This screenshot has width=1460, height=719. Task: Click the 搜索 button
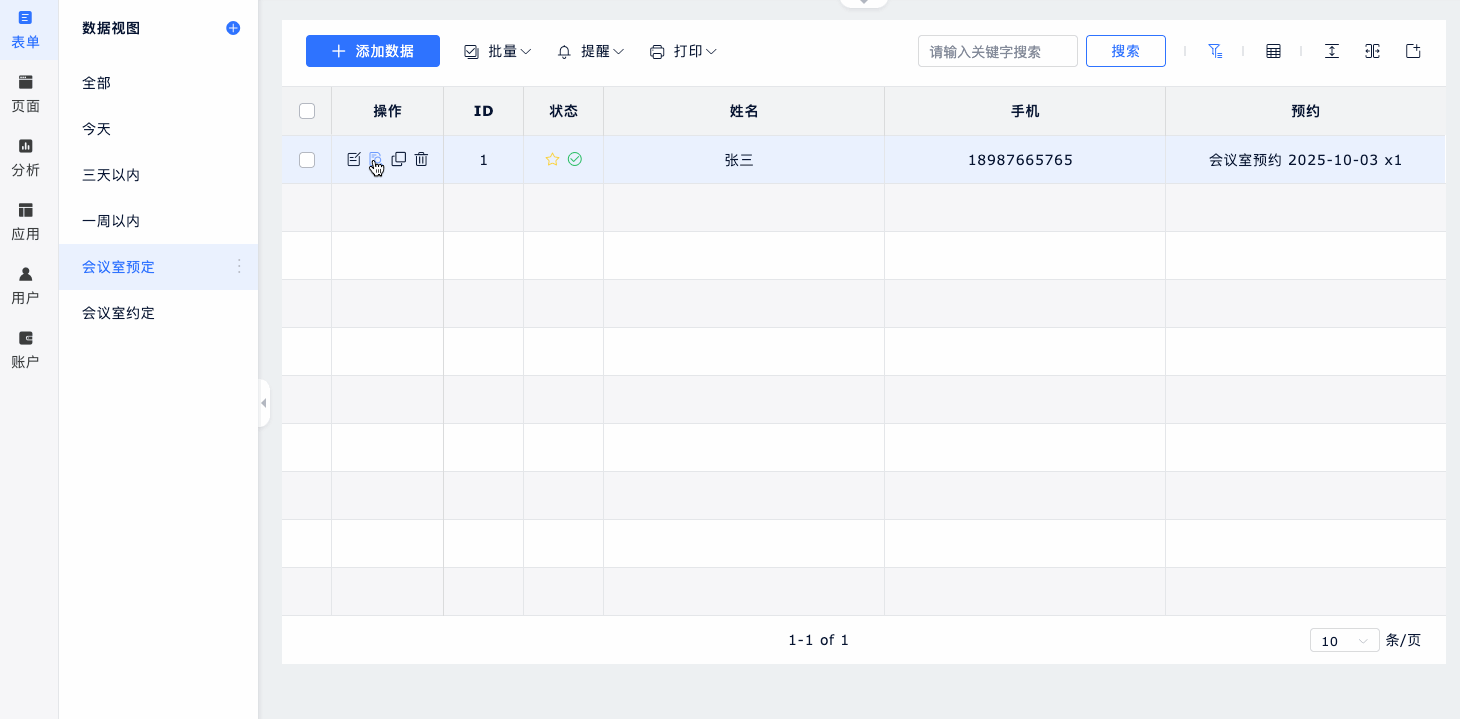pyautogui.click(x=1125, y=51)
